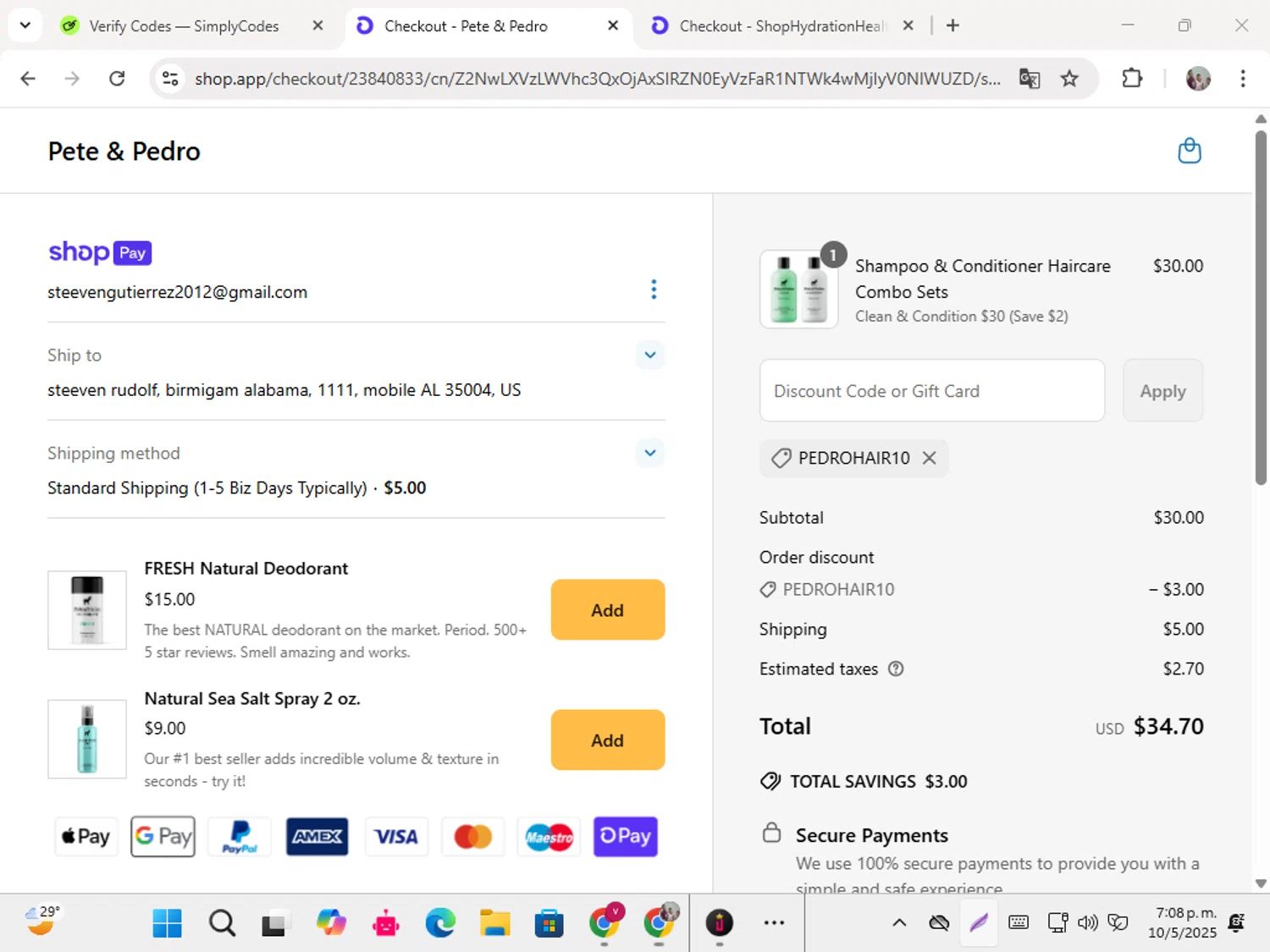
Task: Go back to previous page in browser
Action: pyautogui.click(x=28, y=79)
